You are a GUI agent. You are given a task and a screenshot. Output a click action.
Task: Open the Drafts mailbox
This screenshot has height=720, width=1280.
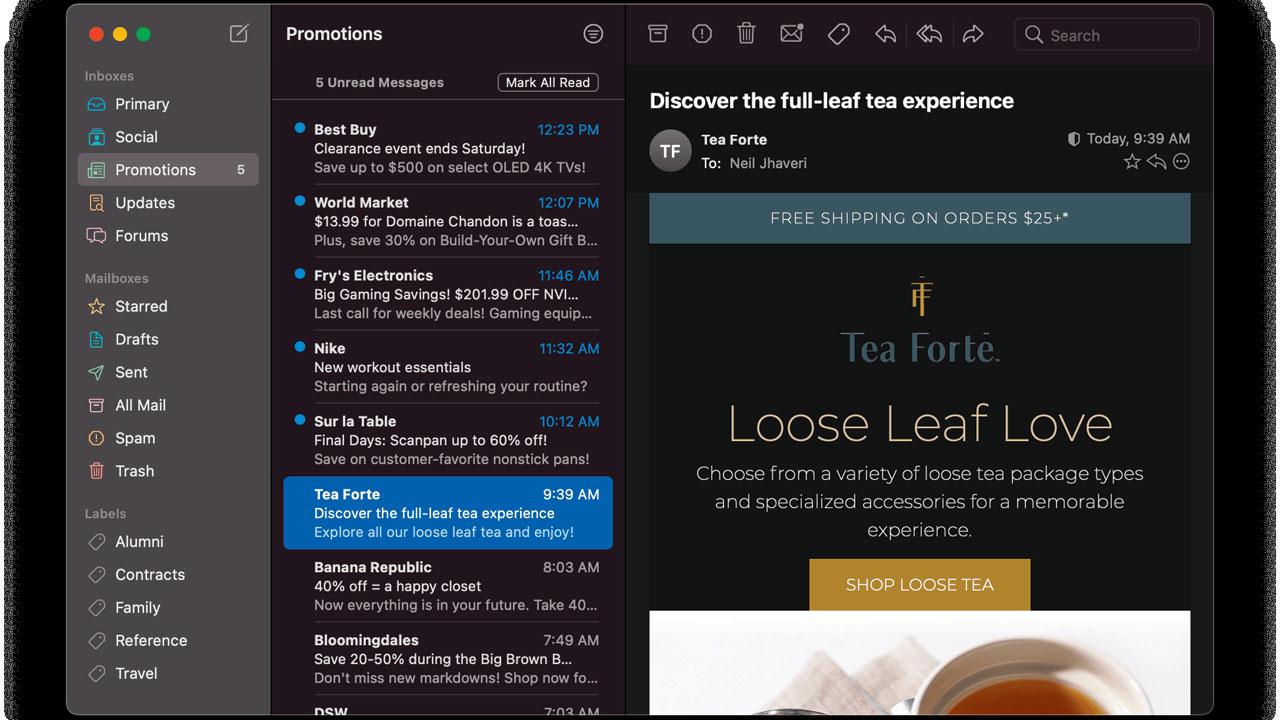(x=168, y=339)
